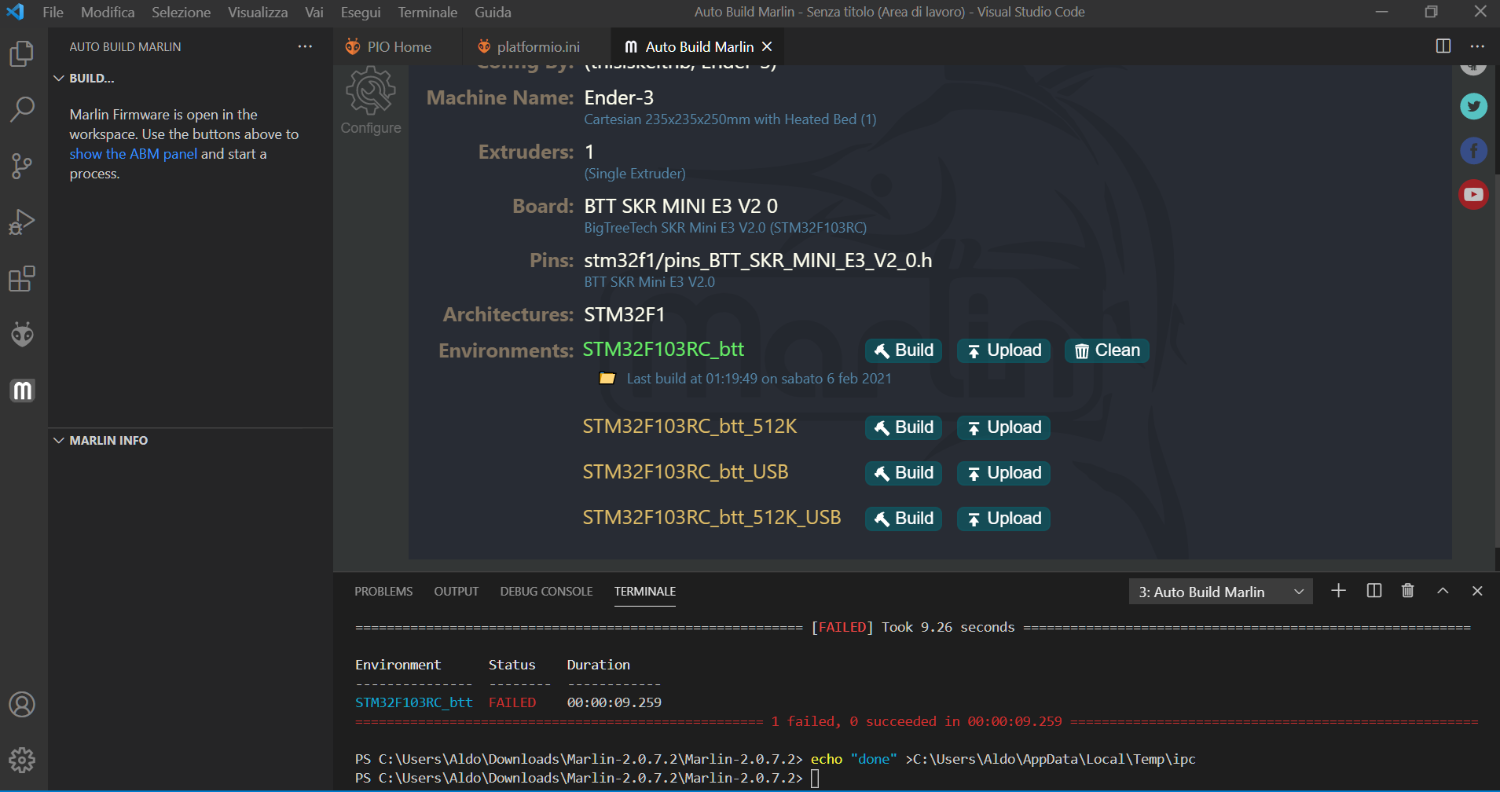
Task: Click the terminal prompt cursor on the last line
Action: [x=815, y=778]
